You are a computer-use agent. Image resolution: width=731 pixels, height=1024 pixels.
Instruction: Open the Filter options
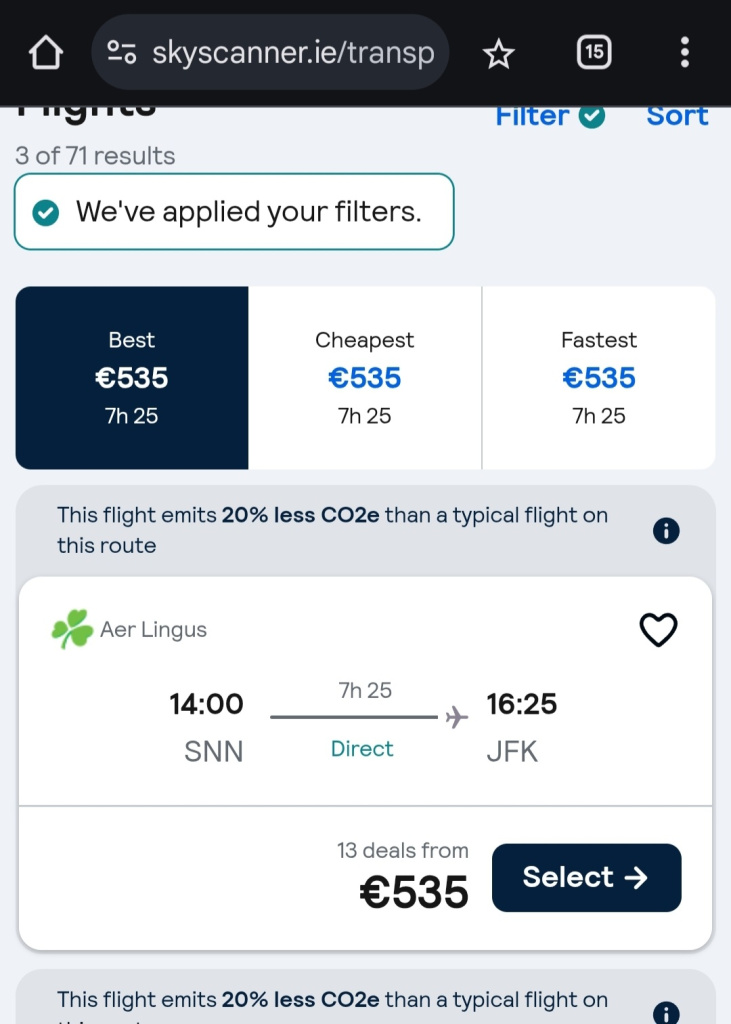coord(534,116)
